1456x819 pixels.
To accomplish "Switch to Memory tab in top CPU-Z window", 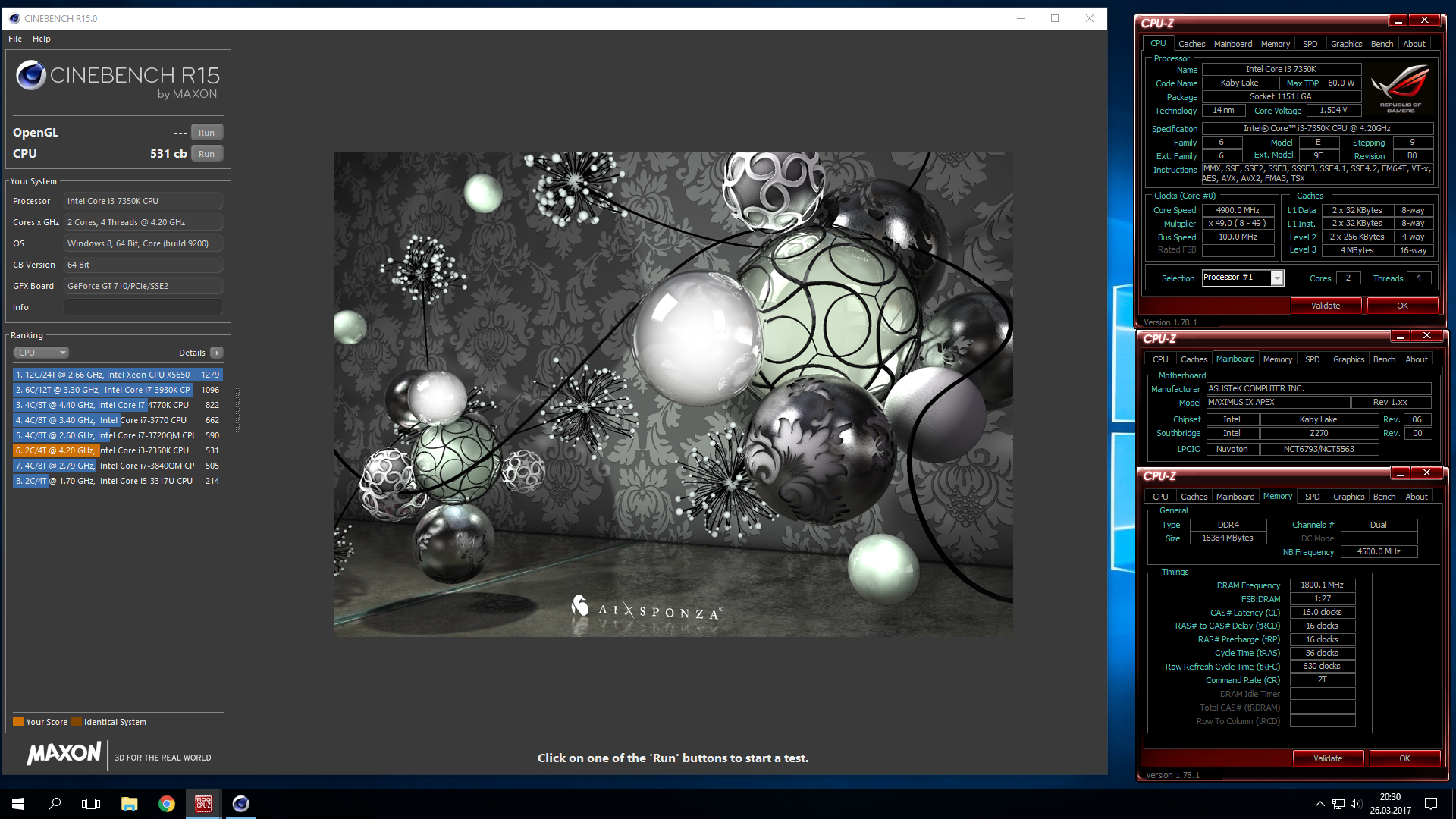I will click(1276, 44).
